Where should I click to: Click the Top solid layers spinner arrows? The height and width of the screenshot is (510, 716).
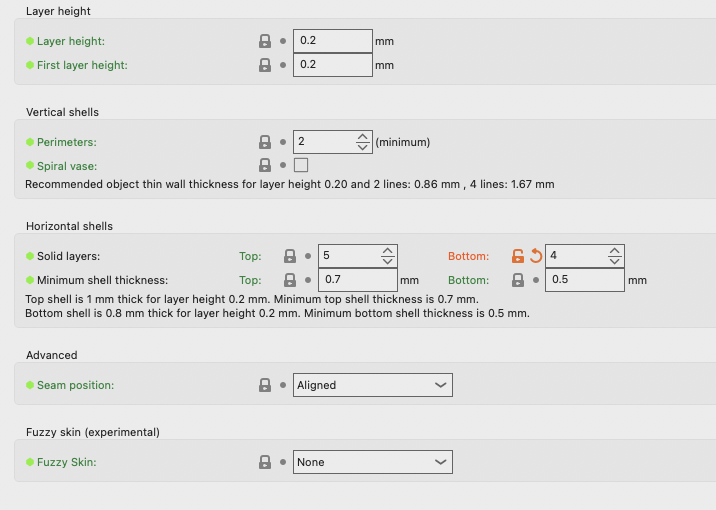coord(389,256)
